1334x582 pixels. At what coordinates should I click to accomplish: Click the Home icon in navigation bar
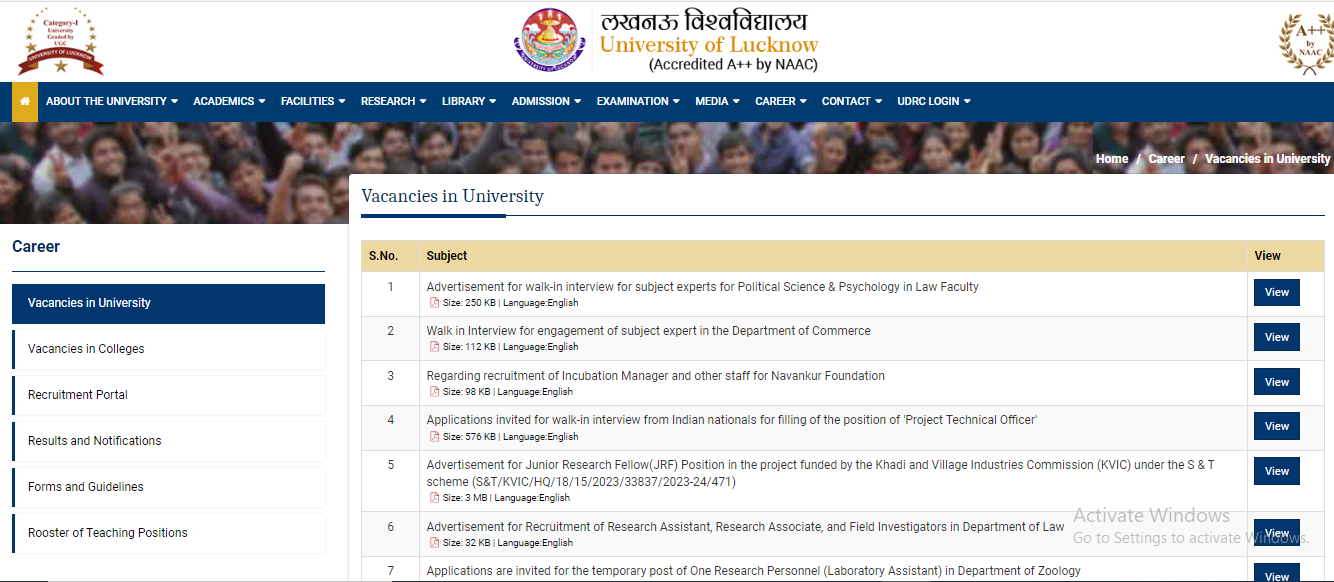[x=25, y=102]
